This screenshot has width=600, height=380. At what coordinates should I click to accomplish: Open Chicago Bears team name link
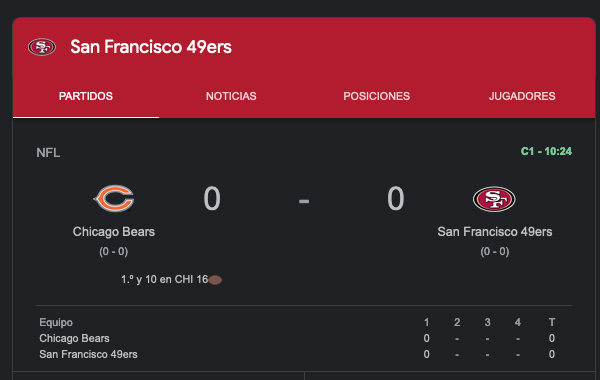114,232
